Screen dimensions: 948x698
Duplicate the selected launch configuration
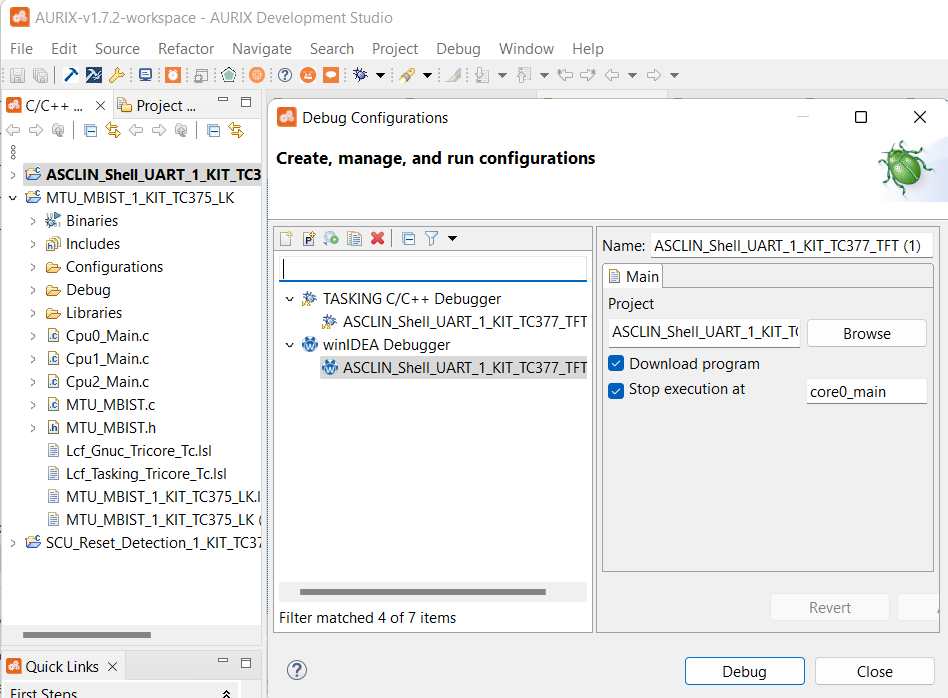click(354, 238)
